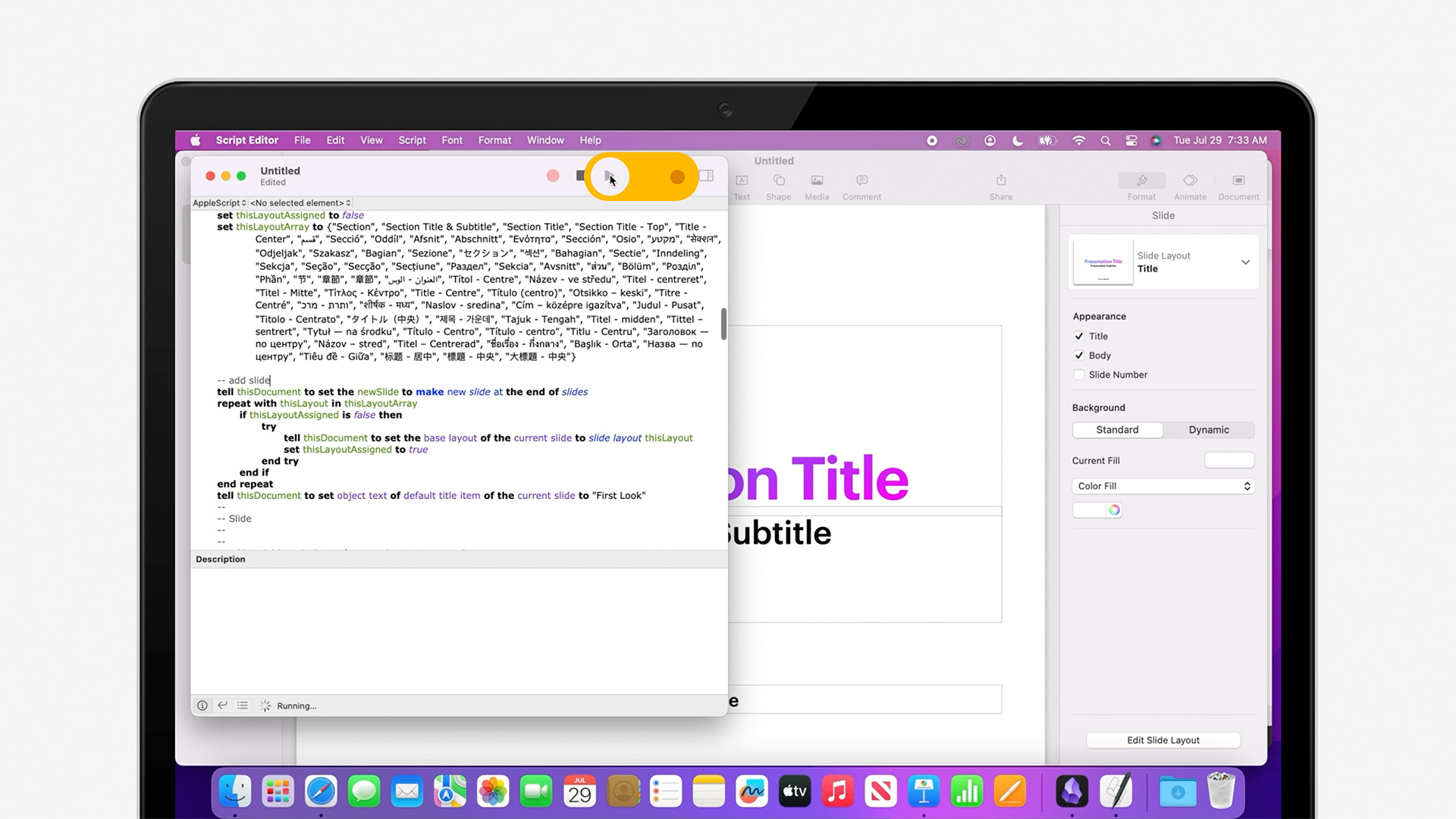Insert a Shape into the slide

[x=778, y=186]
